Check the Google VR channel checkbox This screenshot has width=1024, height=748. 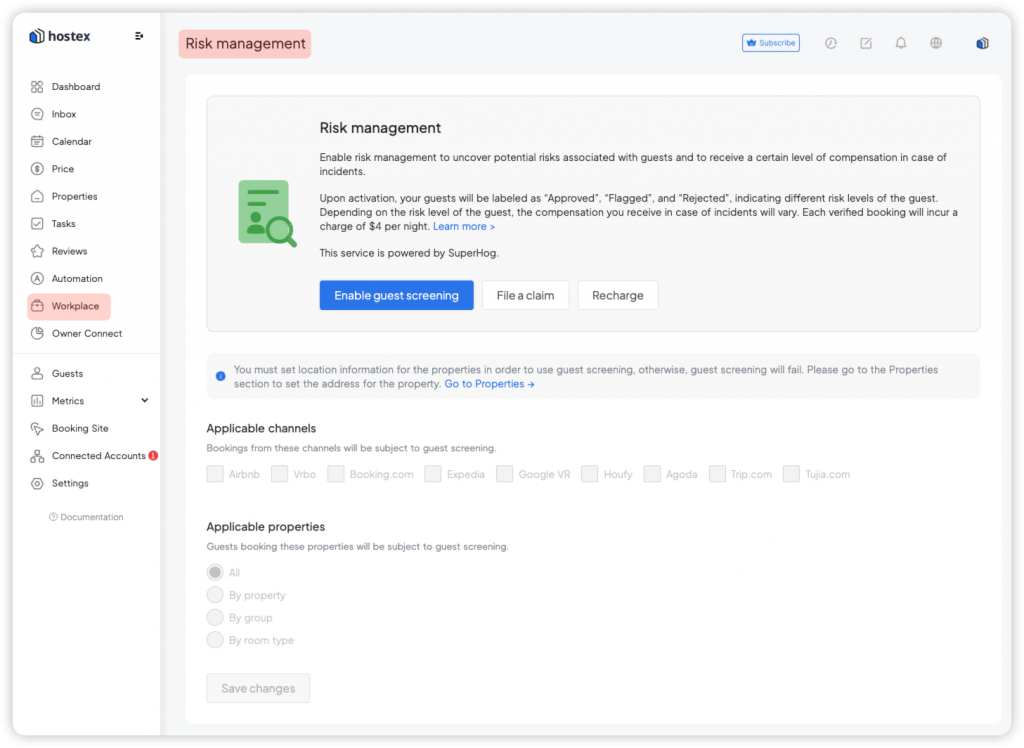[504, 474]
